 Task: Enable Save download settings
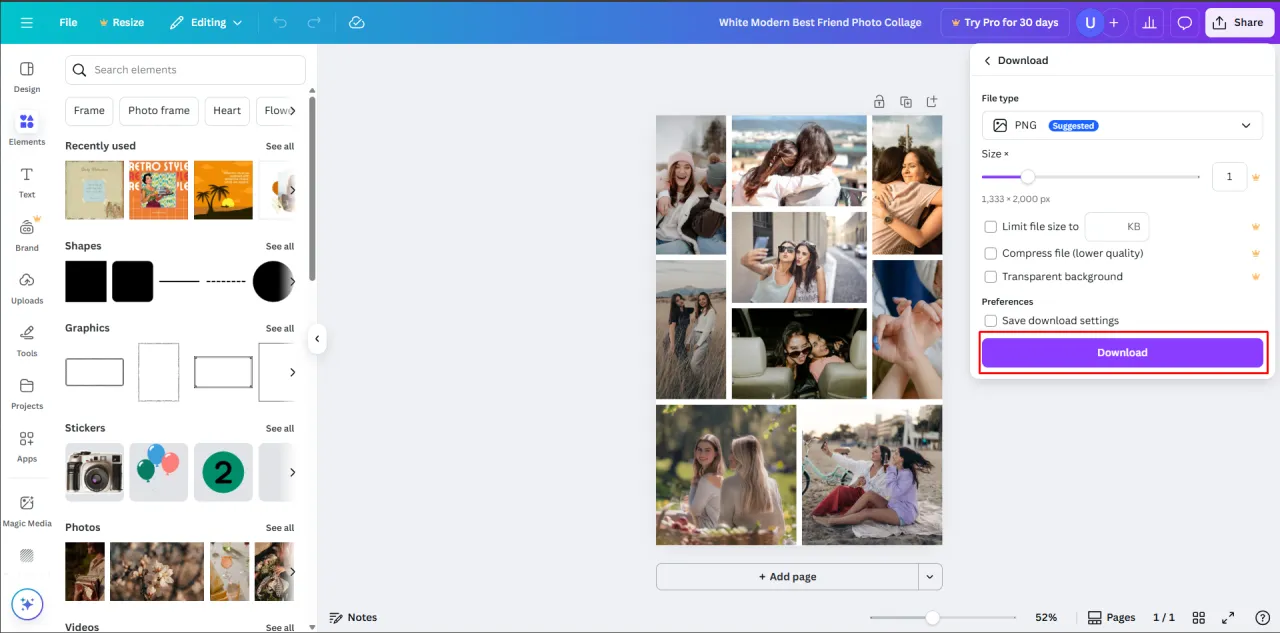(x=990, y=320)
